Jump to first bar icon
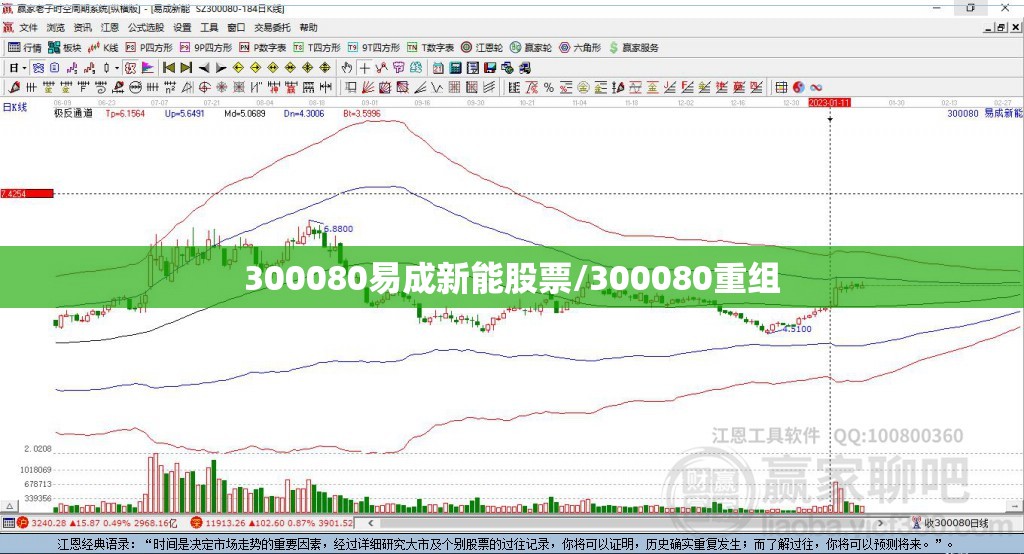The image size is (1024, 554). [x=168, y=68]
